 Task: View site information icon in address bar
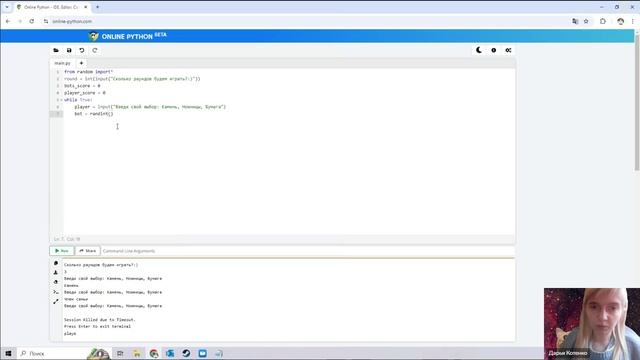(46, 21)
